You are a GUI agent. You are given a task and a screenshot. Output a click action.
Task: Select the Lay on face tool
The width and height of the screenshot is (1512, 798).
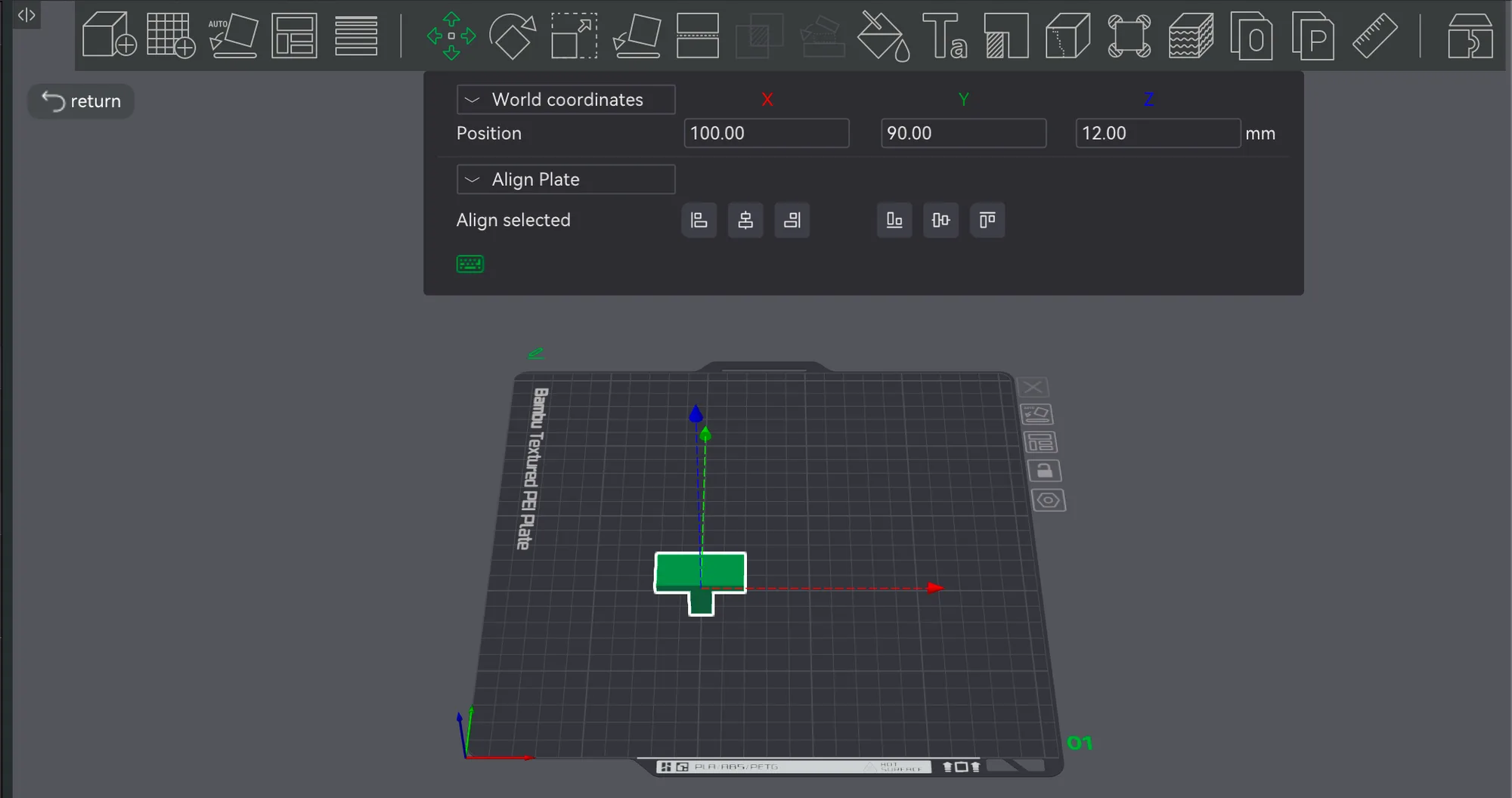pyautogui.click(x=637, y=36)
